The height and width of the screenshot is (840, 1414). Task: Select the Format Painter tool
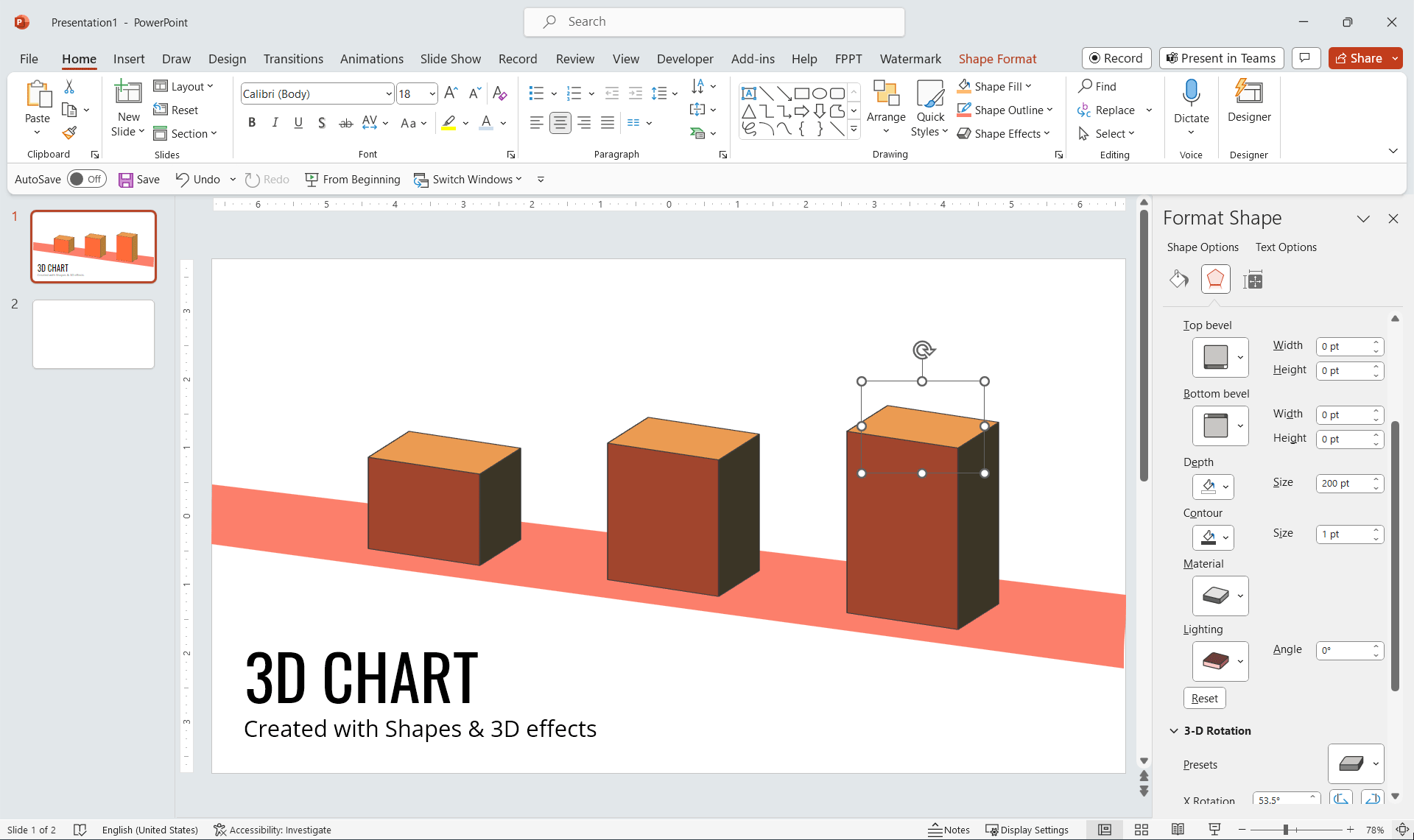coord(70,133)
